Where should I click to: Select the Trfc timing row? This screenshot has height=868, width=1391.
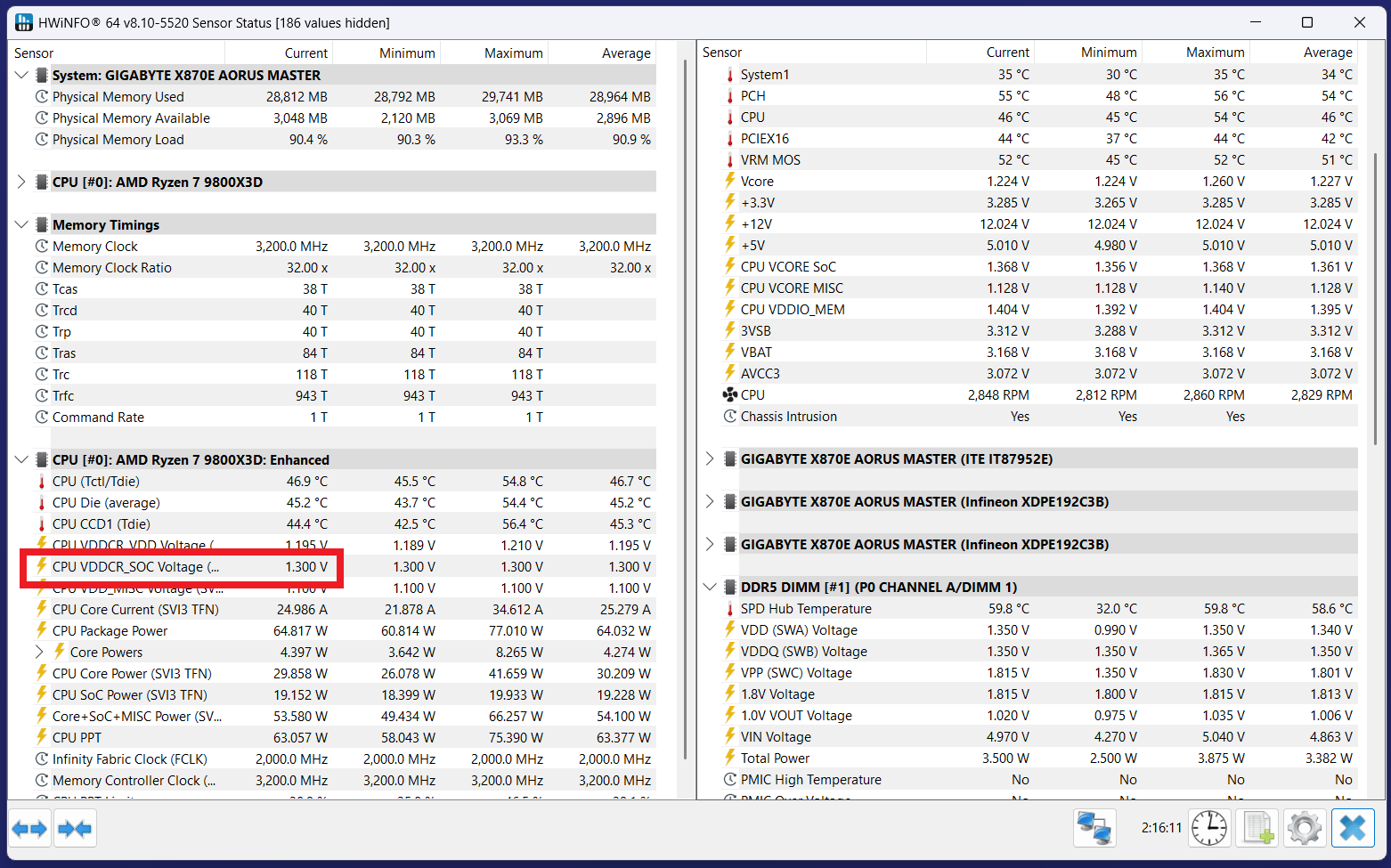pos(345,396)
